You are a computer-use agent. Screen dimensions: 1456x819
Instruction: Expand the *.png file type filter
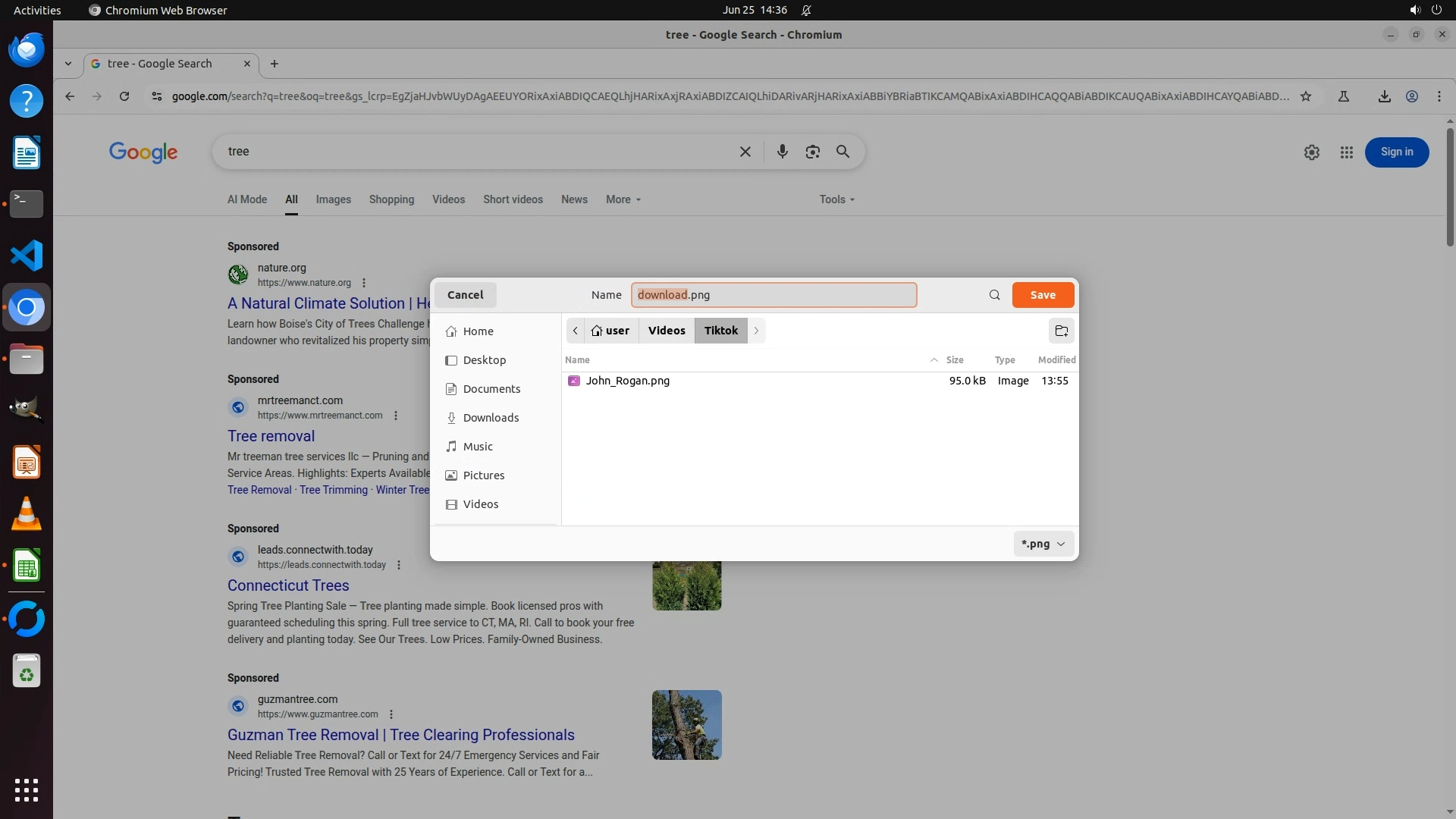pyautogui.click(x=1043, y=544)
